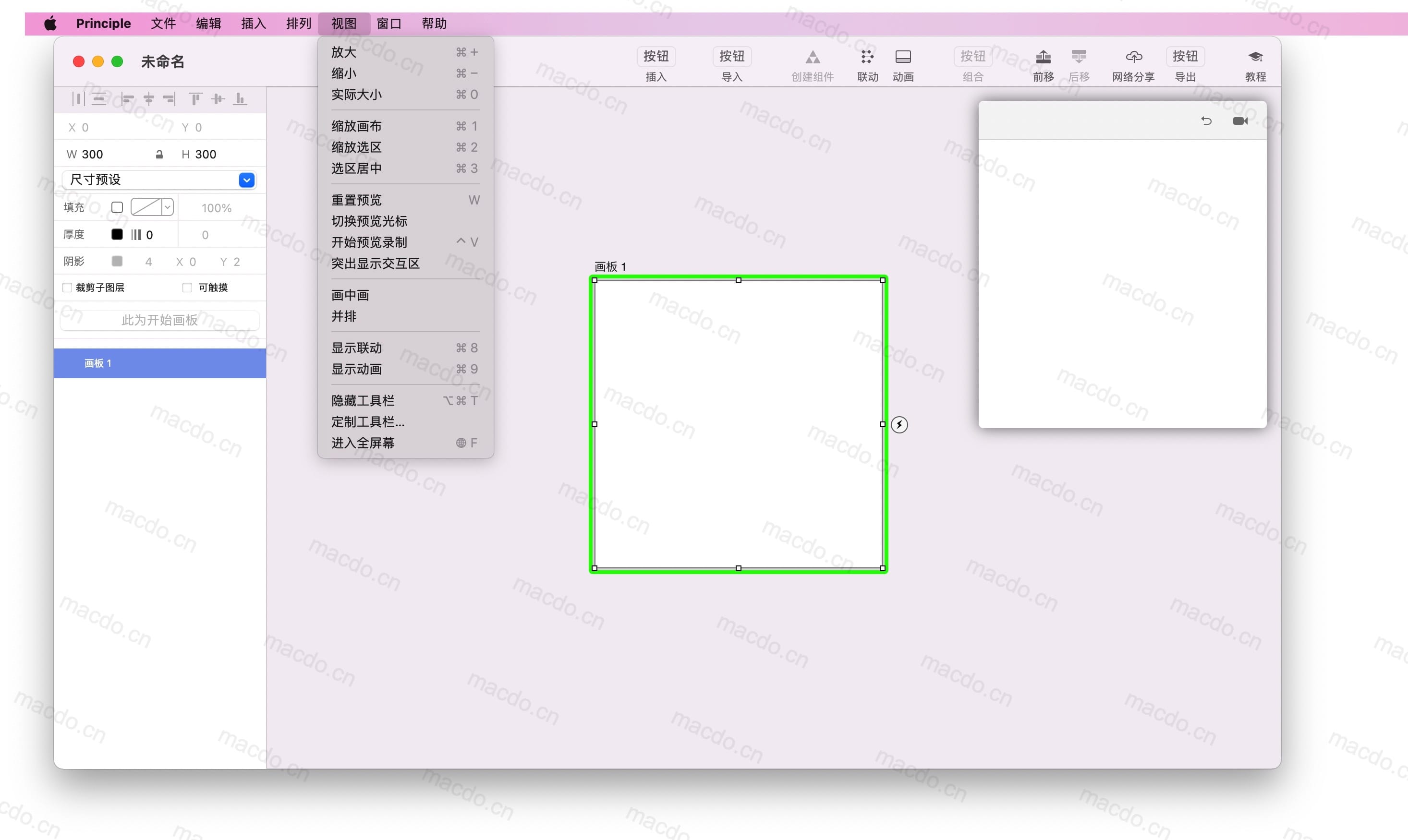Choose 重置预览 menu item
1408x840 pixels.
(405, 200)
